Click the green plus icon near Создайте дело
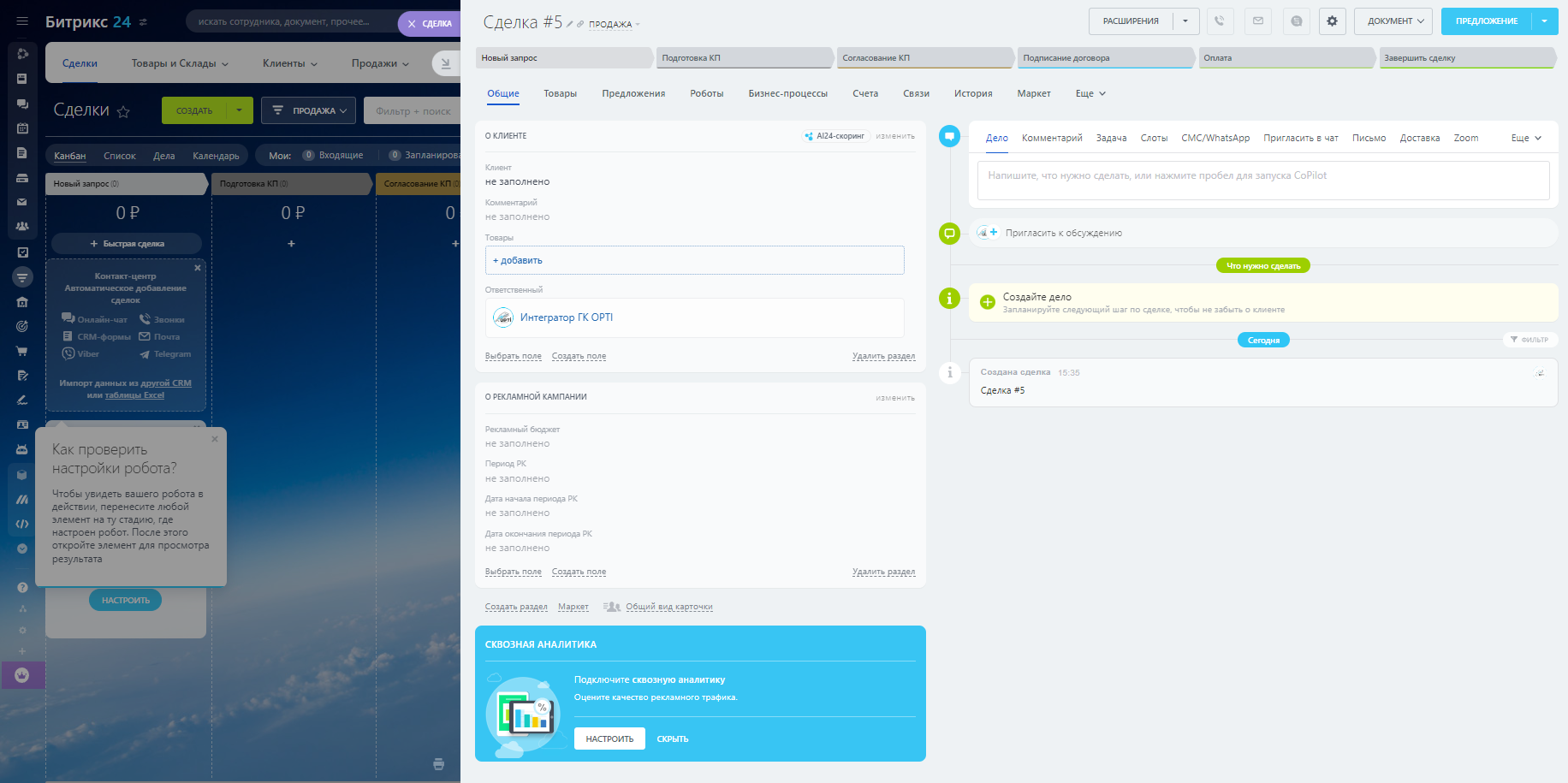Image resolution: width=1568 pixels, height=783 pixels. point(987,302)
